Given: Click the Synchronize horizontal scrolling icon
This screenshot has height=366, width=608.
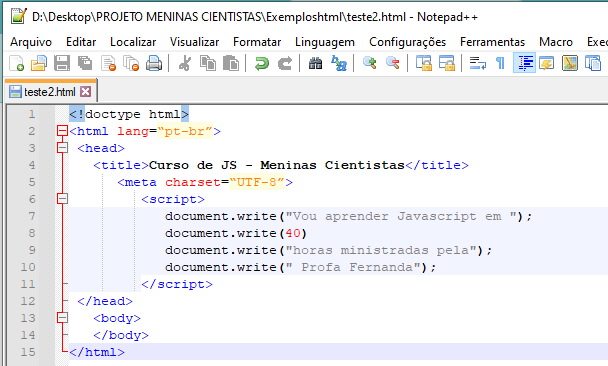Looking at the screenshot, I should point(447,63).
